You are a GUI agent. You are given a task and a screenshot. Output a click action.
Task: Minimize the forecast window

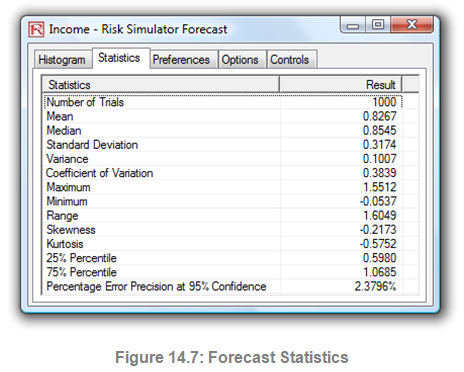353,25
